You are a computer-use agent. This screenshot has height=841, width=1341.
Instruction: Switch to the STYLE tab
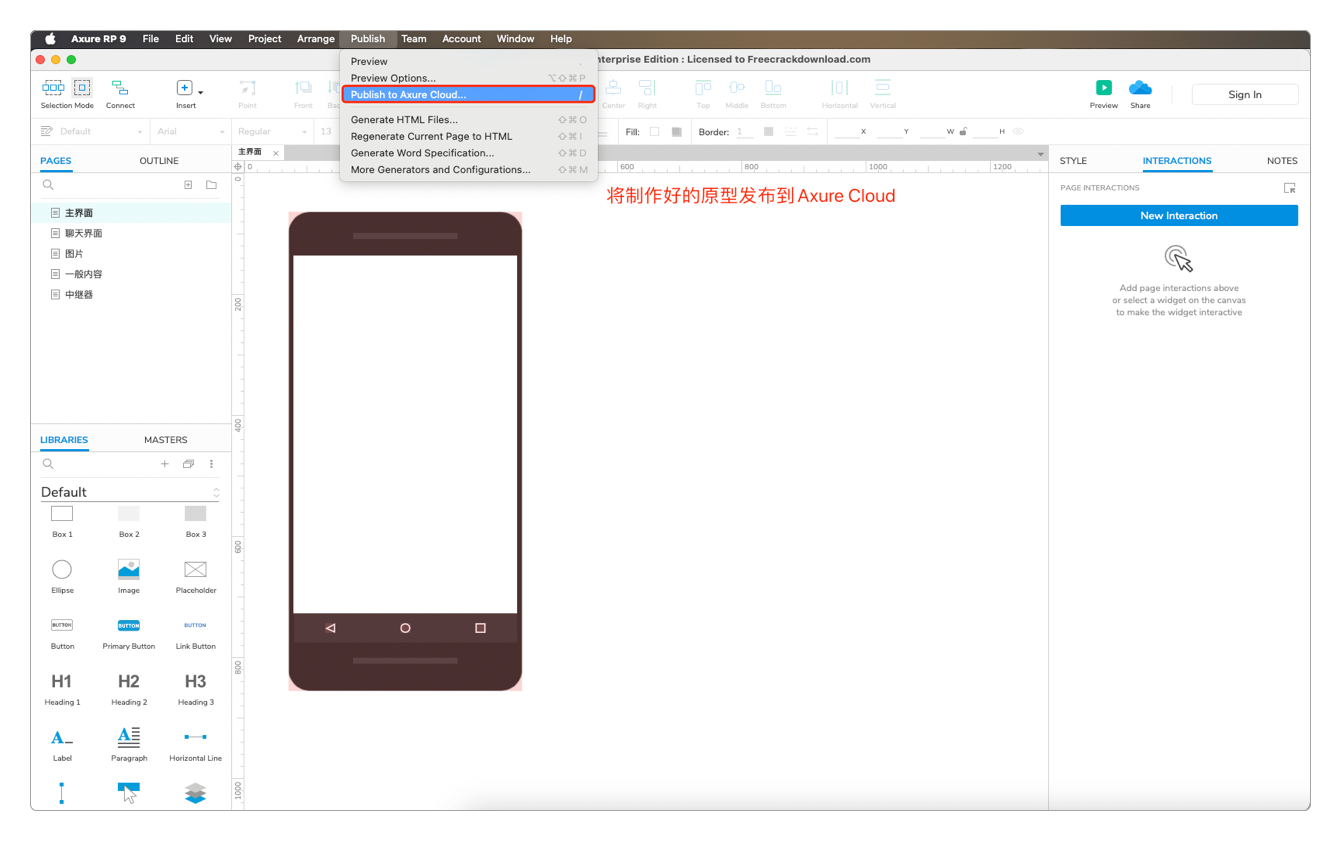pyautogui.click(x=1073, y=160)
